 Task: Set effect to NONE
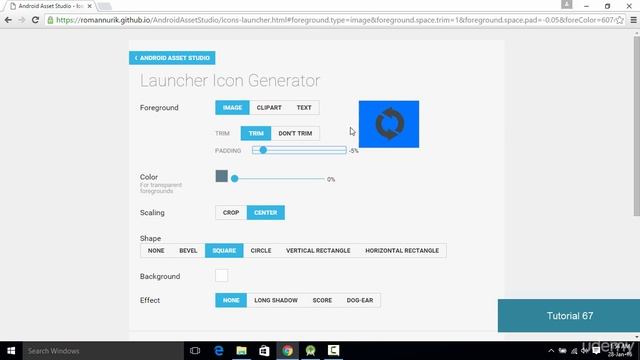231,300
